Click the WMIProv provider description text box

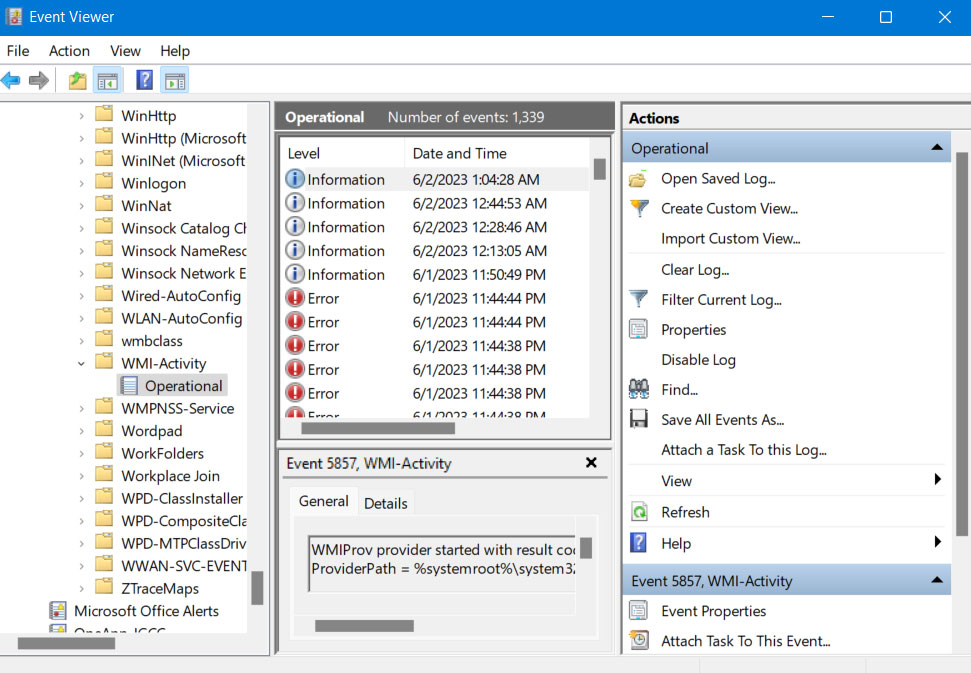[x=442, y=563]
